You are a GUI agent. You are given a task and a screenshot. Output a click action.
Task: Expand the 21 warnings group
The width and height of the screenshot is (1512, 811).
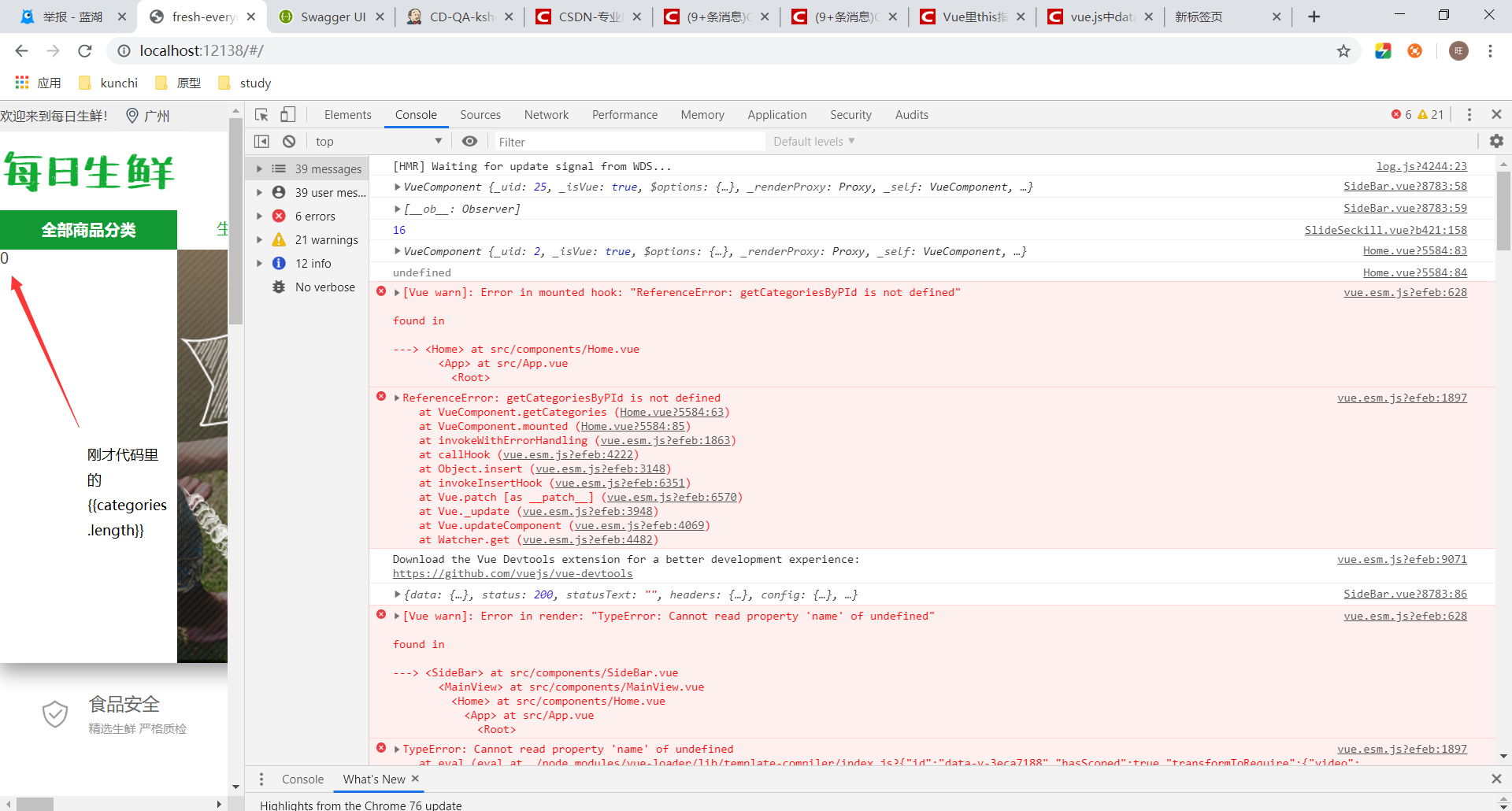coord(259,239)
